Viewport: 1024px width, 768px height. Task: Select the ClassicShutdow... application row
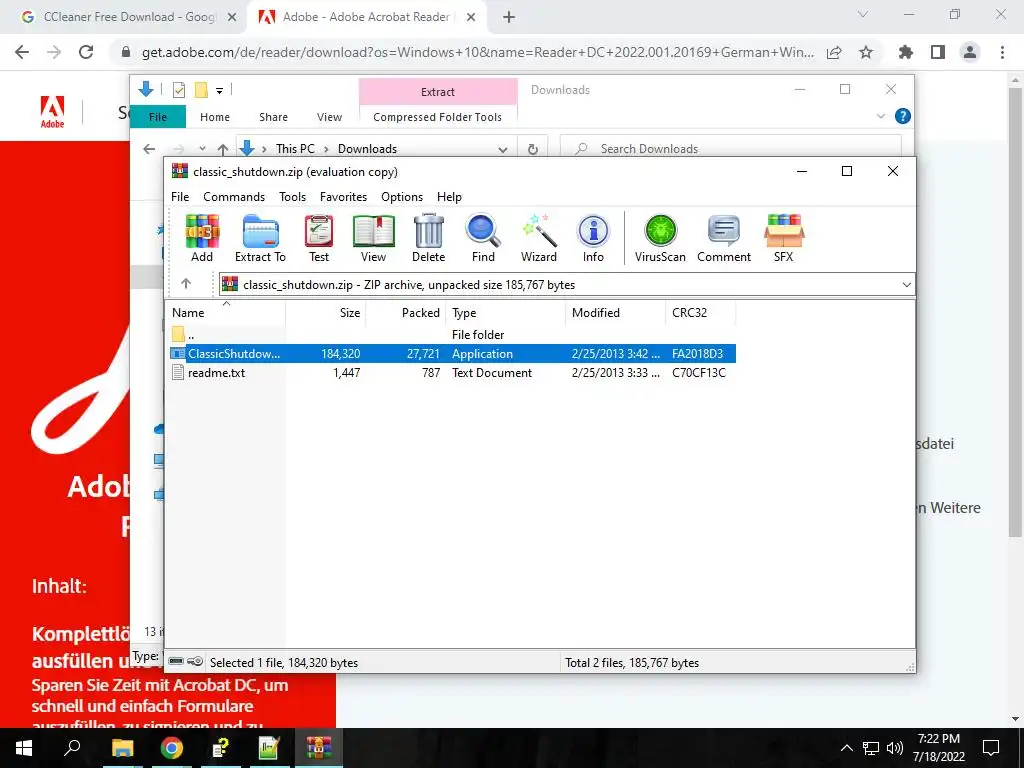point(452,353)
